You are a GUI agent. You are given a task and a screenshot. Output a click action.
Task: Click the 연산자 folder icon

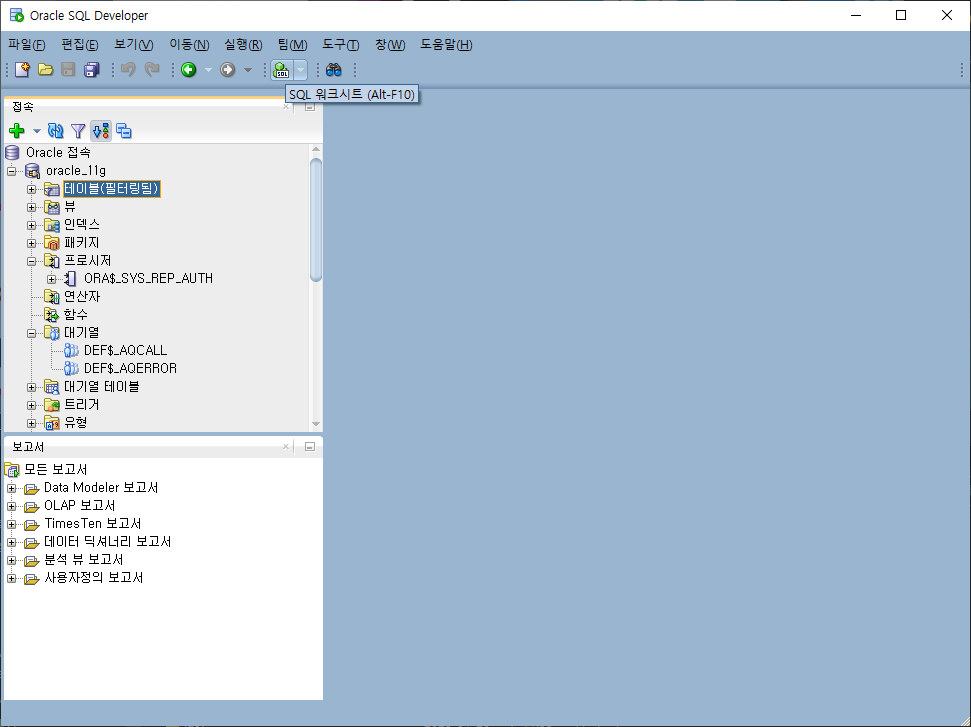[x=52, y=297]
